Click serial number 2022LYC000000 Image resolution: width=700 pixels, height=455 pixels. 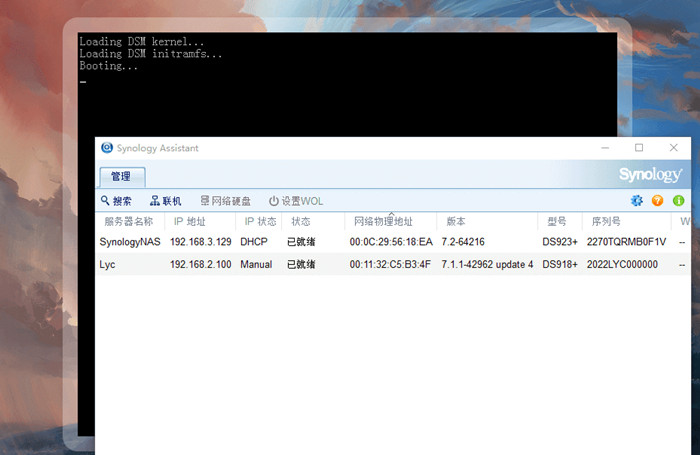[x=622, y=264]
